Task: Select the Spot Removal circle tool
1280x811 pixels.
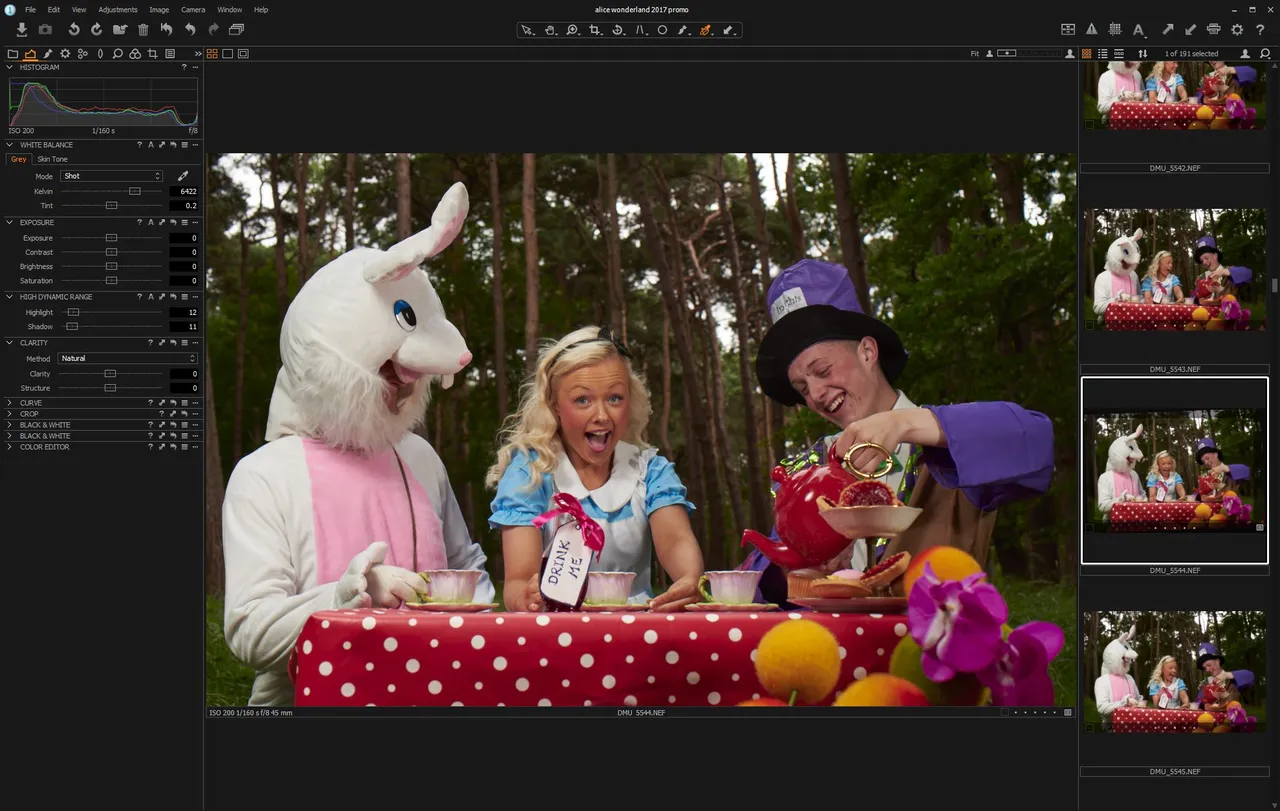Action: click(662, 30)
